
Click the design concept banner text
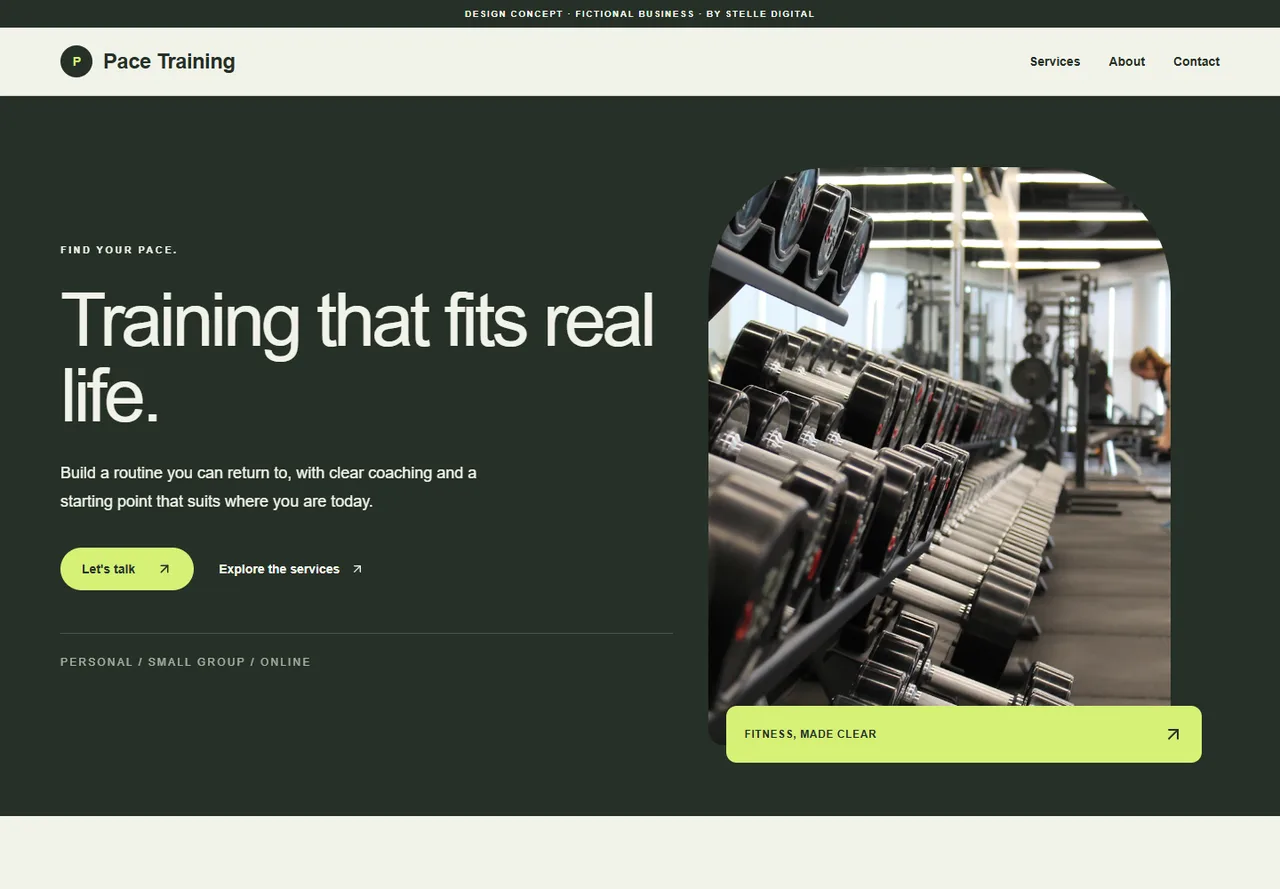[640, 14]
